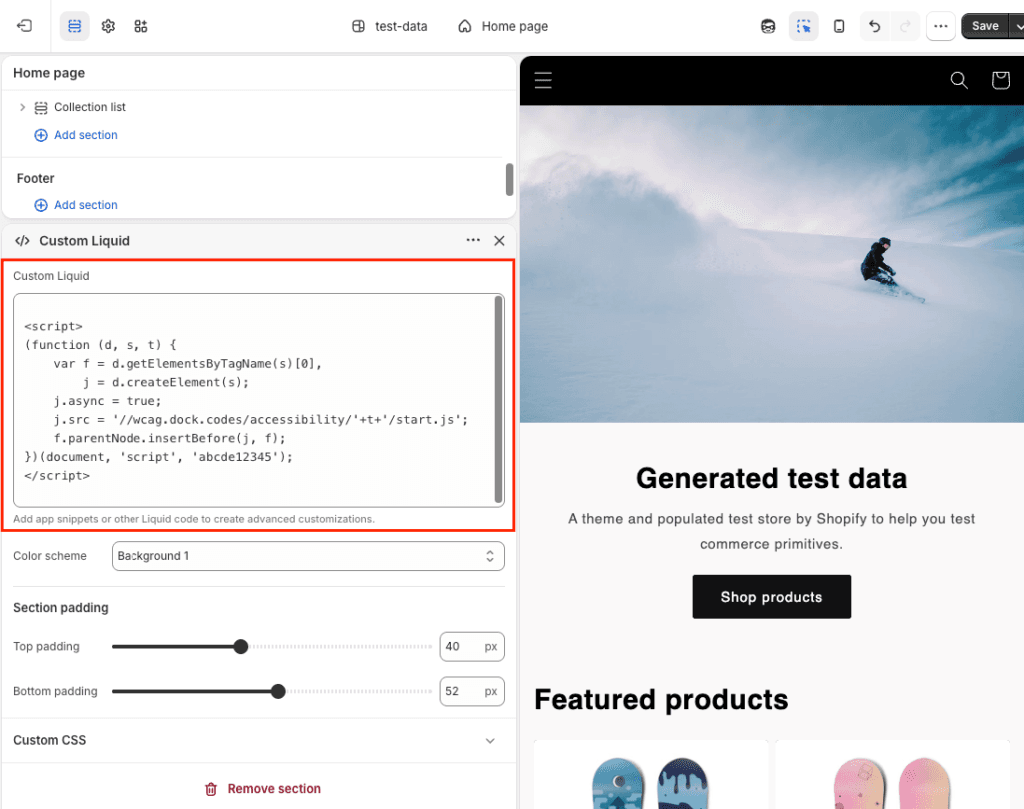Viewport: 1024px width, 809px height.
Task: Click the Footer group heading
Action: (x=35, y=178)
